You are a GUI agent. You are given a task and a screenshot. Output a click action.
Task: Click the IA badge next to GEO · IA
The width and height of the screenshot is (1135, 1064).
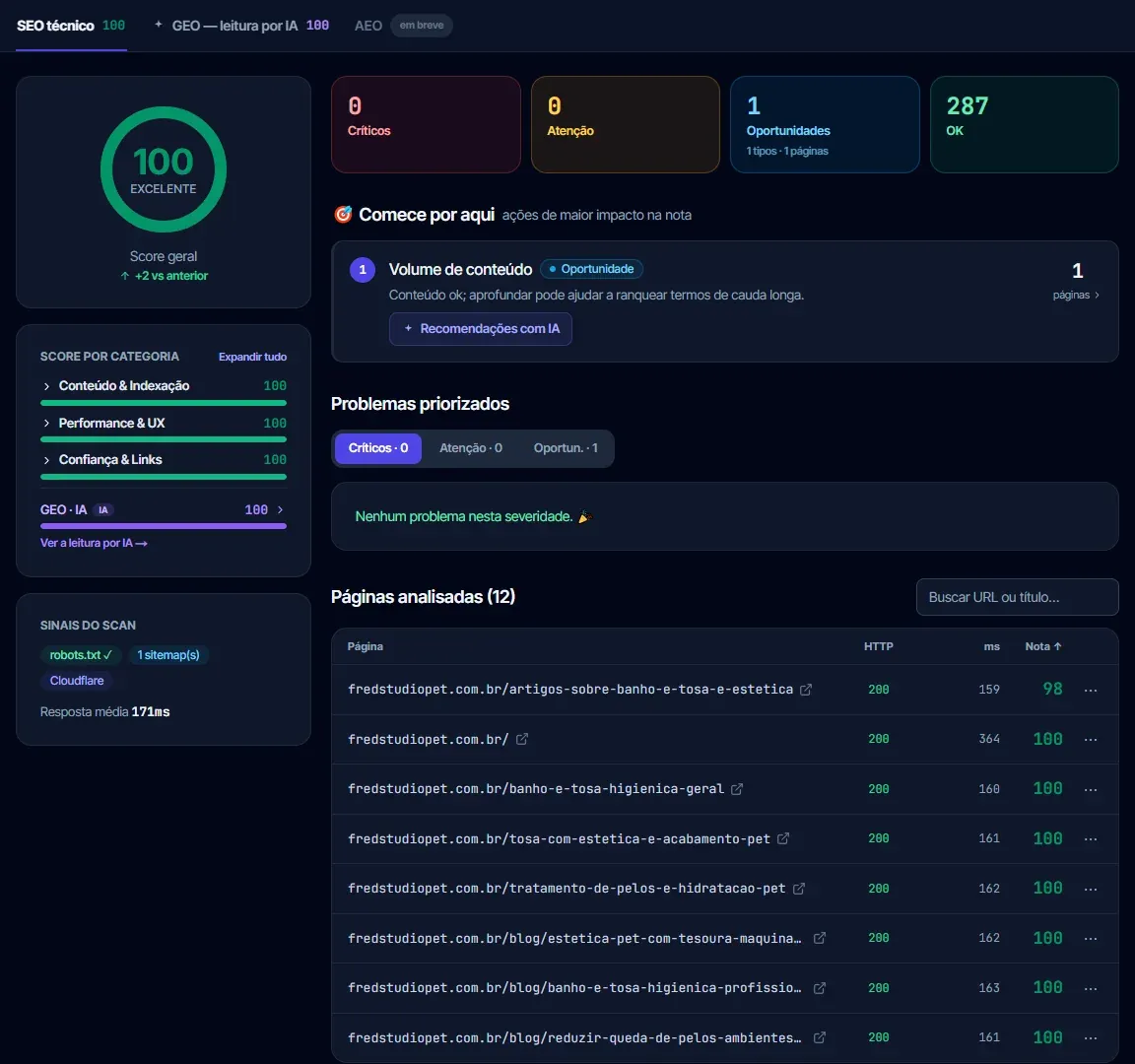[x=103, y=510]
